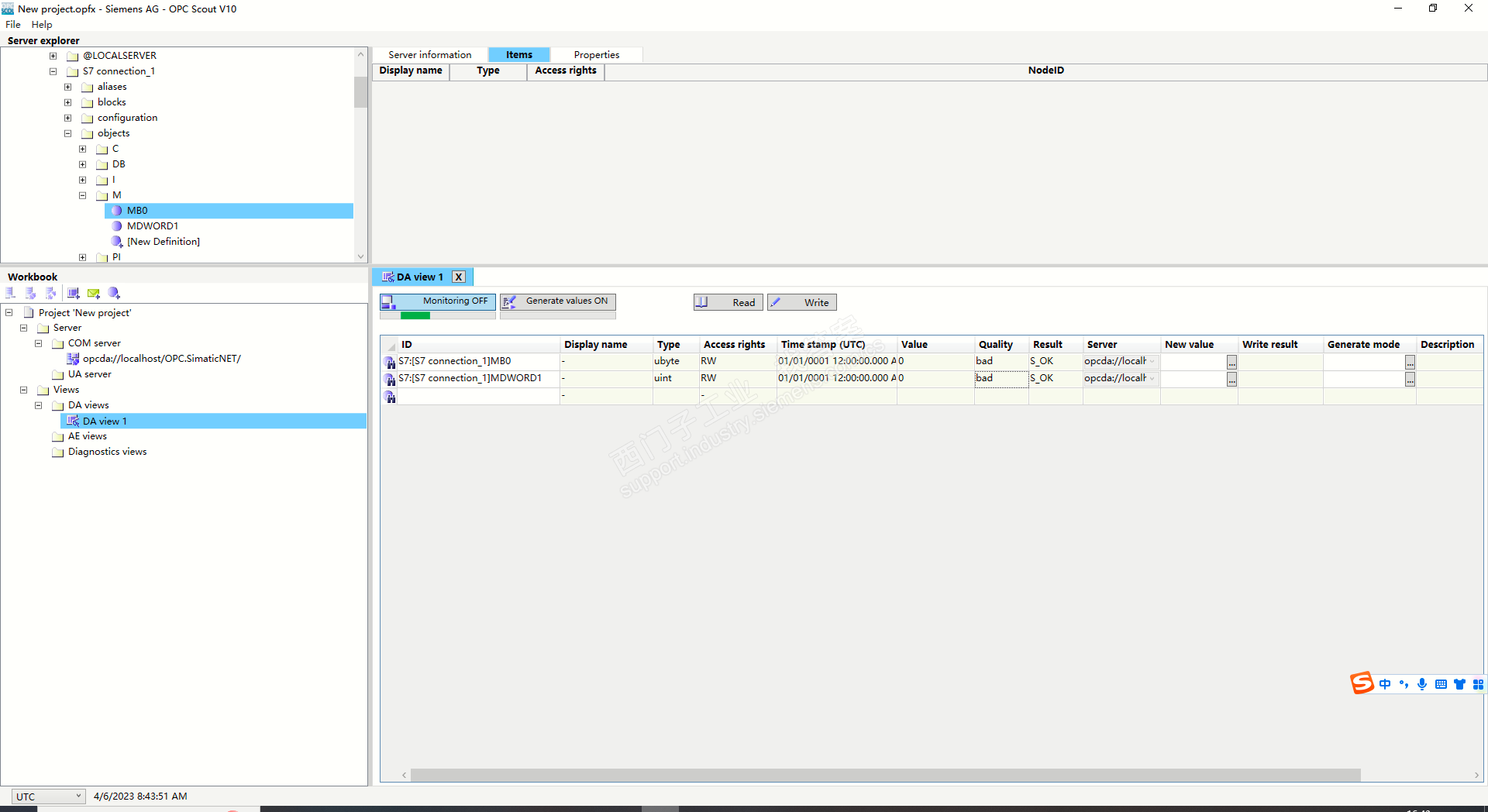Click the DA view 1 icon in Workbook tree
The height and width of the screenshot is (812, 1488).
(73, 421)
